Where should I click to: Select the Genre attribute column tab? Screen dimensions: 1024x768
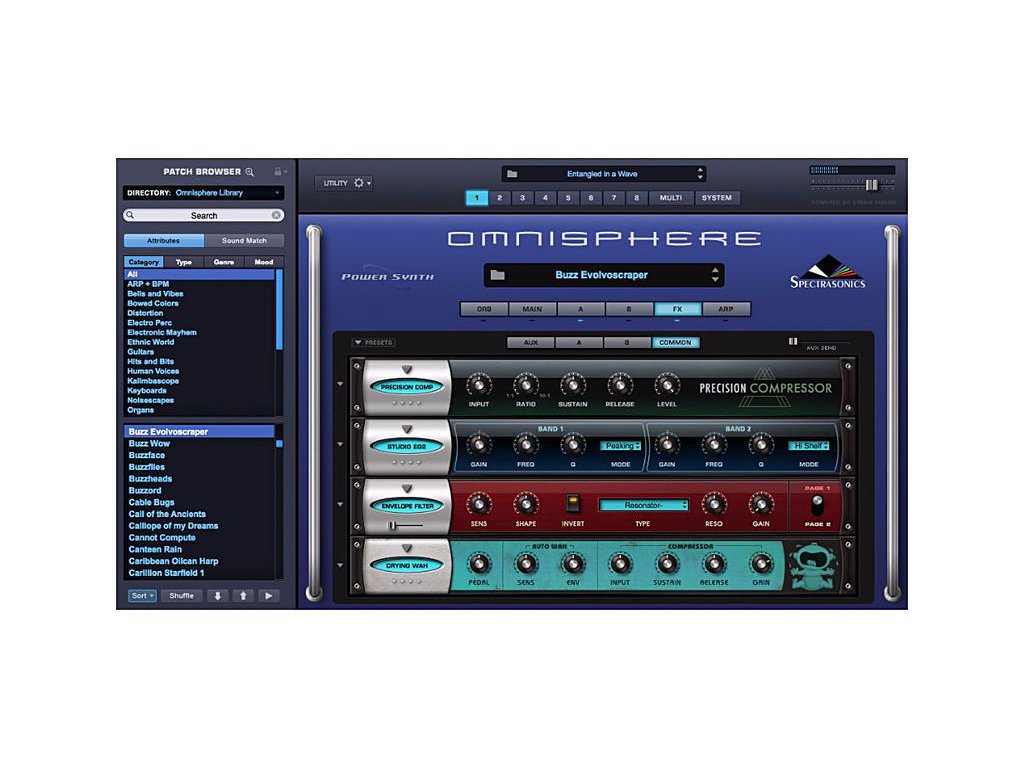coord(223,262)
